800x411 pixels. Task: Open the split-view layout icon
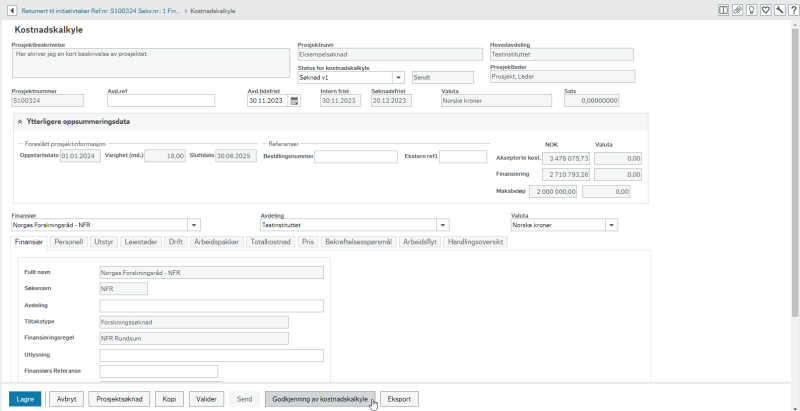point(723,10)
